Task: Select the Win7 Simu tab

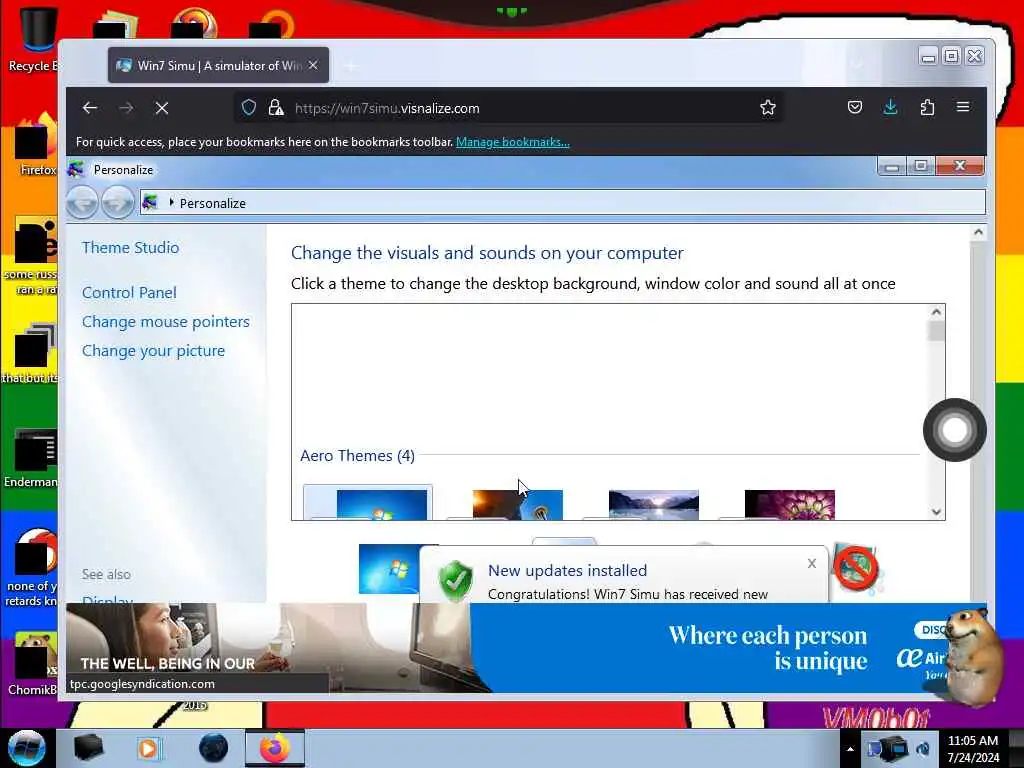Action: click(218, 65)
